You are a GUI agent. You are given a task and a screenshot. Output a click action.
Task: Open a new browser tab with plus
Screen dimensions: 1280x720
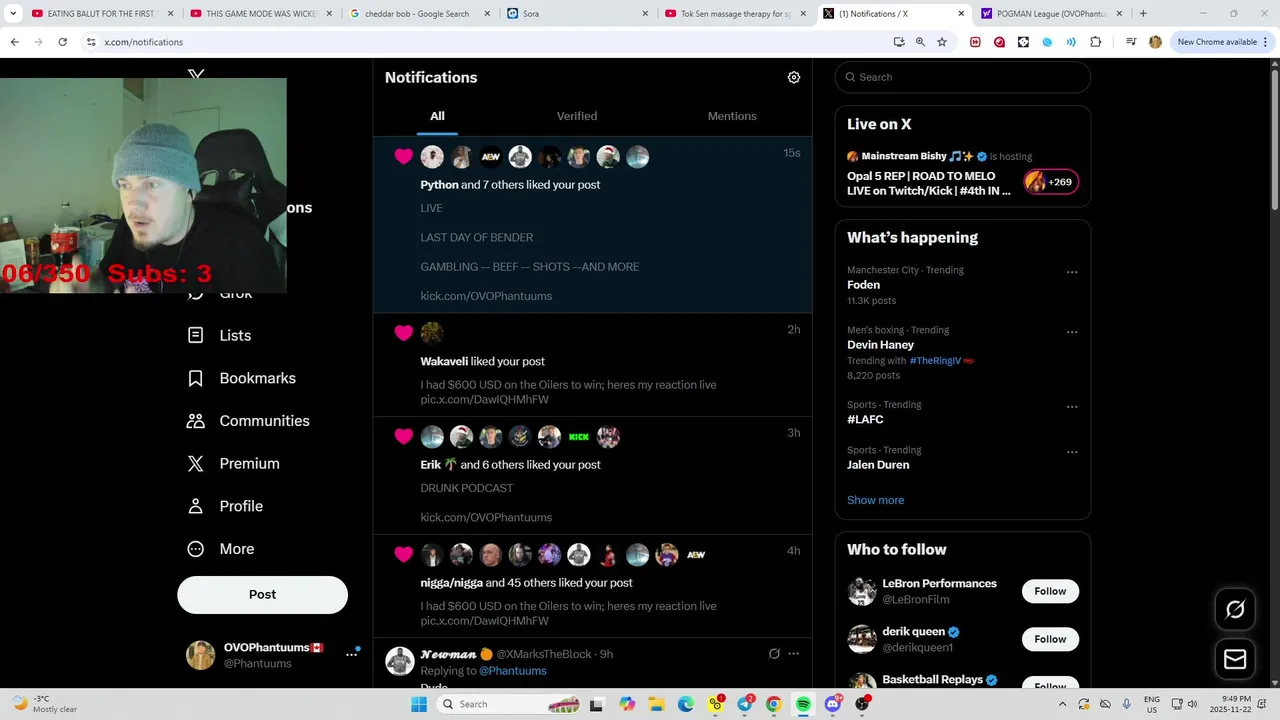[1143, 14]
